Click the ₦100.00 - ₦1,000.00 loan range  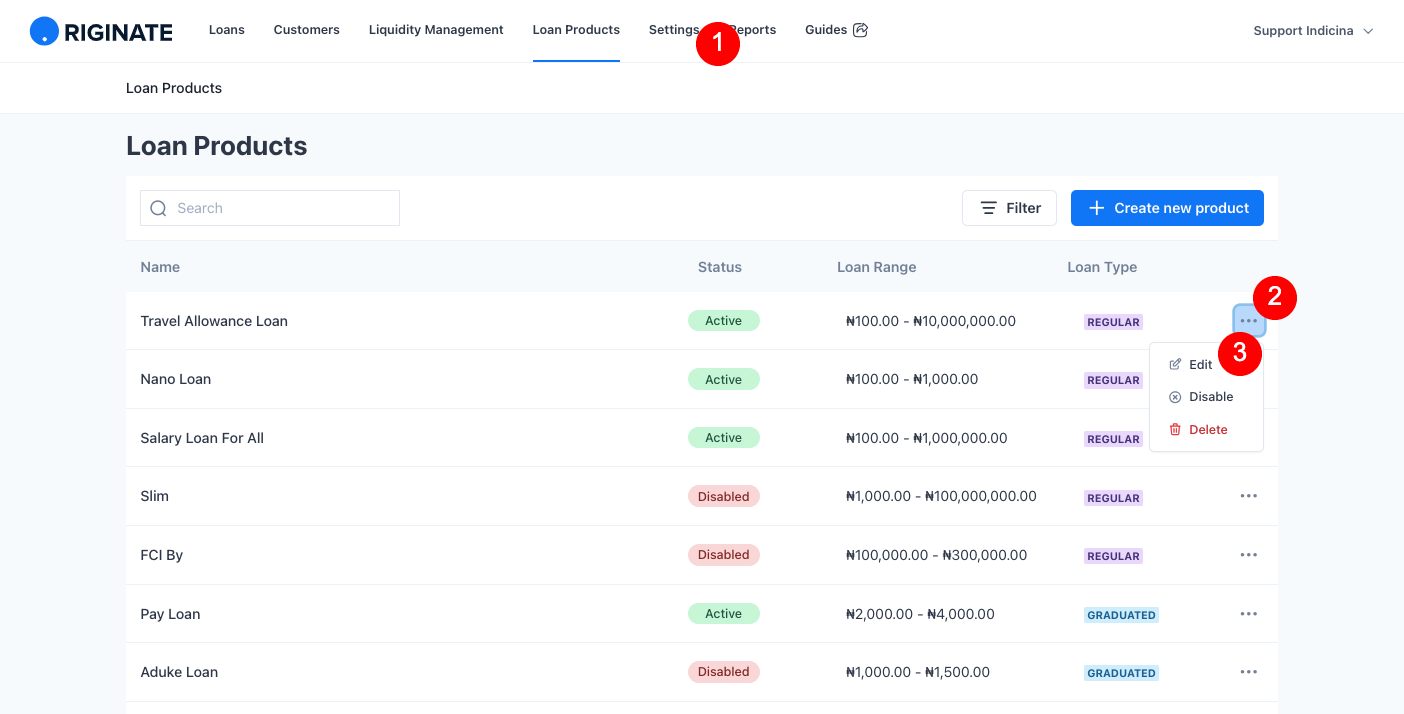point(912,379)
